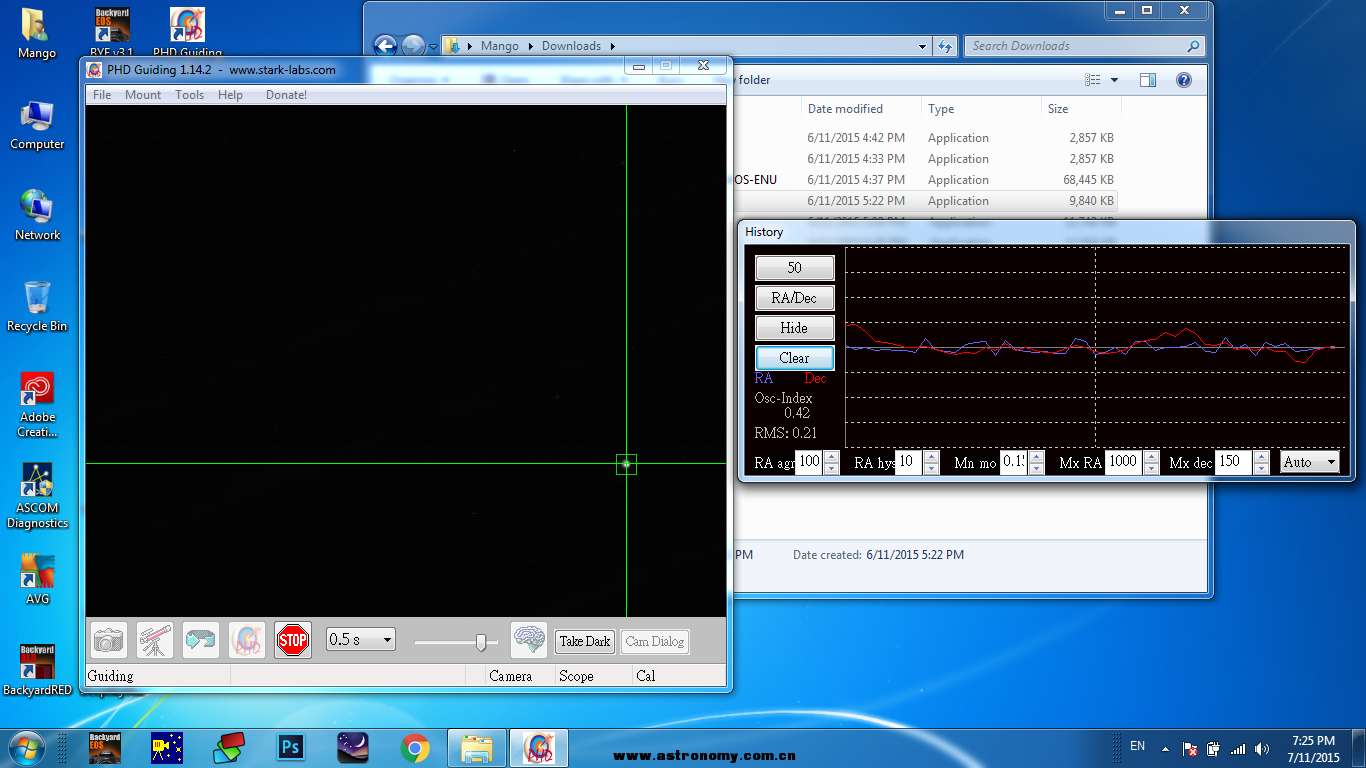Viewport: 1366px width, 768px height.
Task: Click the RA aggressiveness spinner arrows
Action: tap(831, 462)
